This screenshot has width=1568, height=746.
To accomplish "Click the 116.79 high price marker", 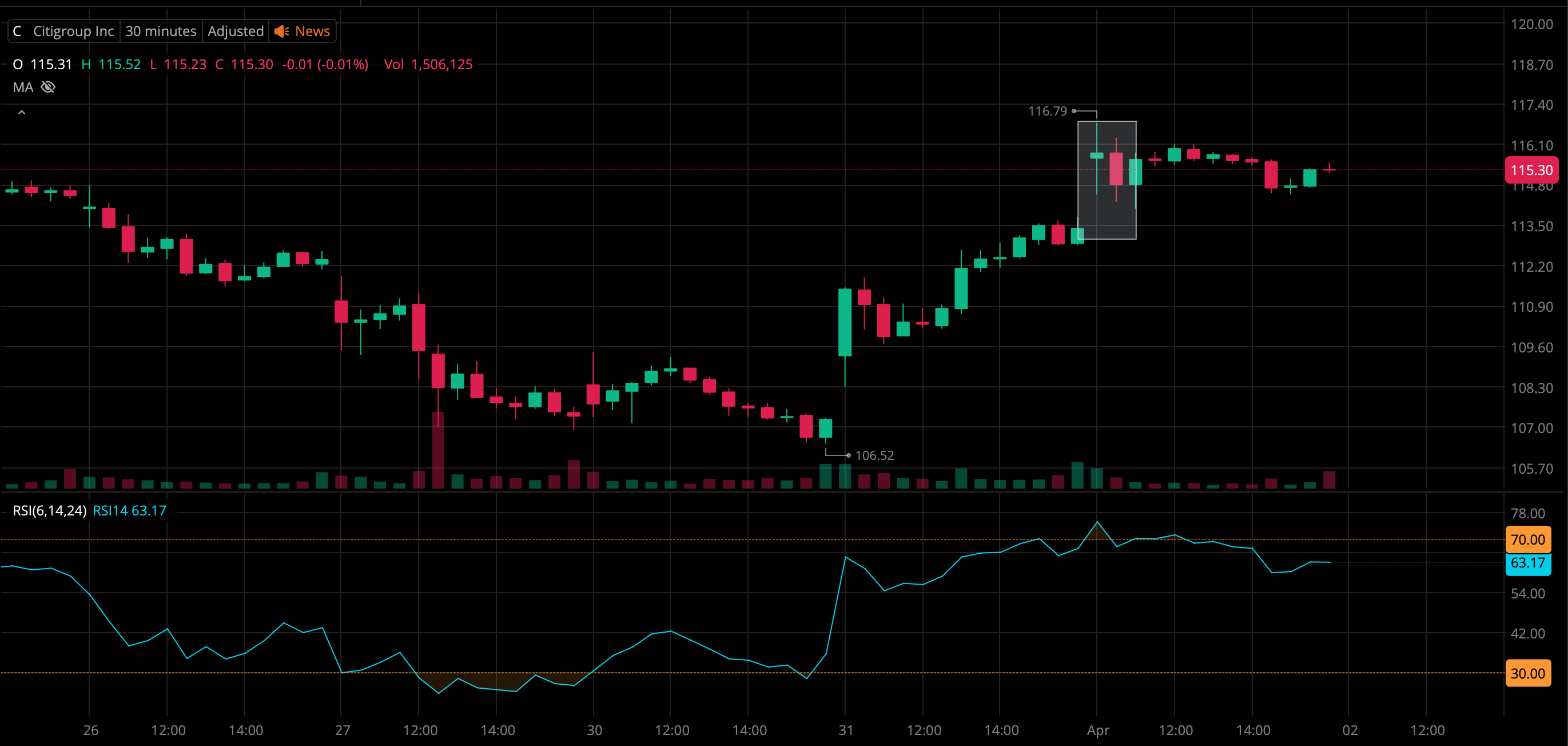I will coord(1047,111).
